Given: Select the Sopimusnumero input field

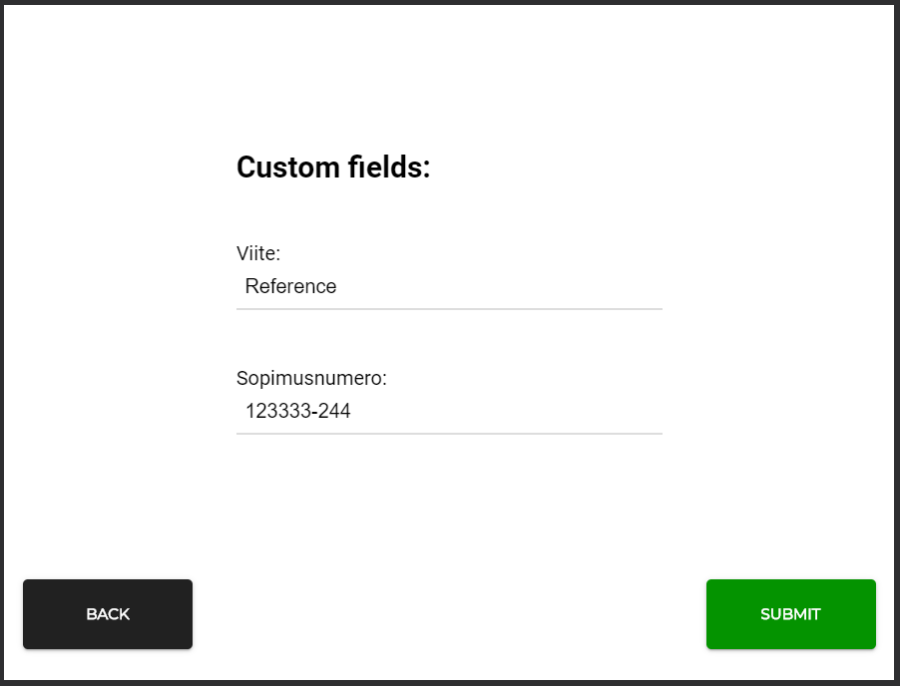Looking at the screenshot, I should (x=448, y=411).
